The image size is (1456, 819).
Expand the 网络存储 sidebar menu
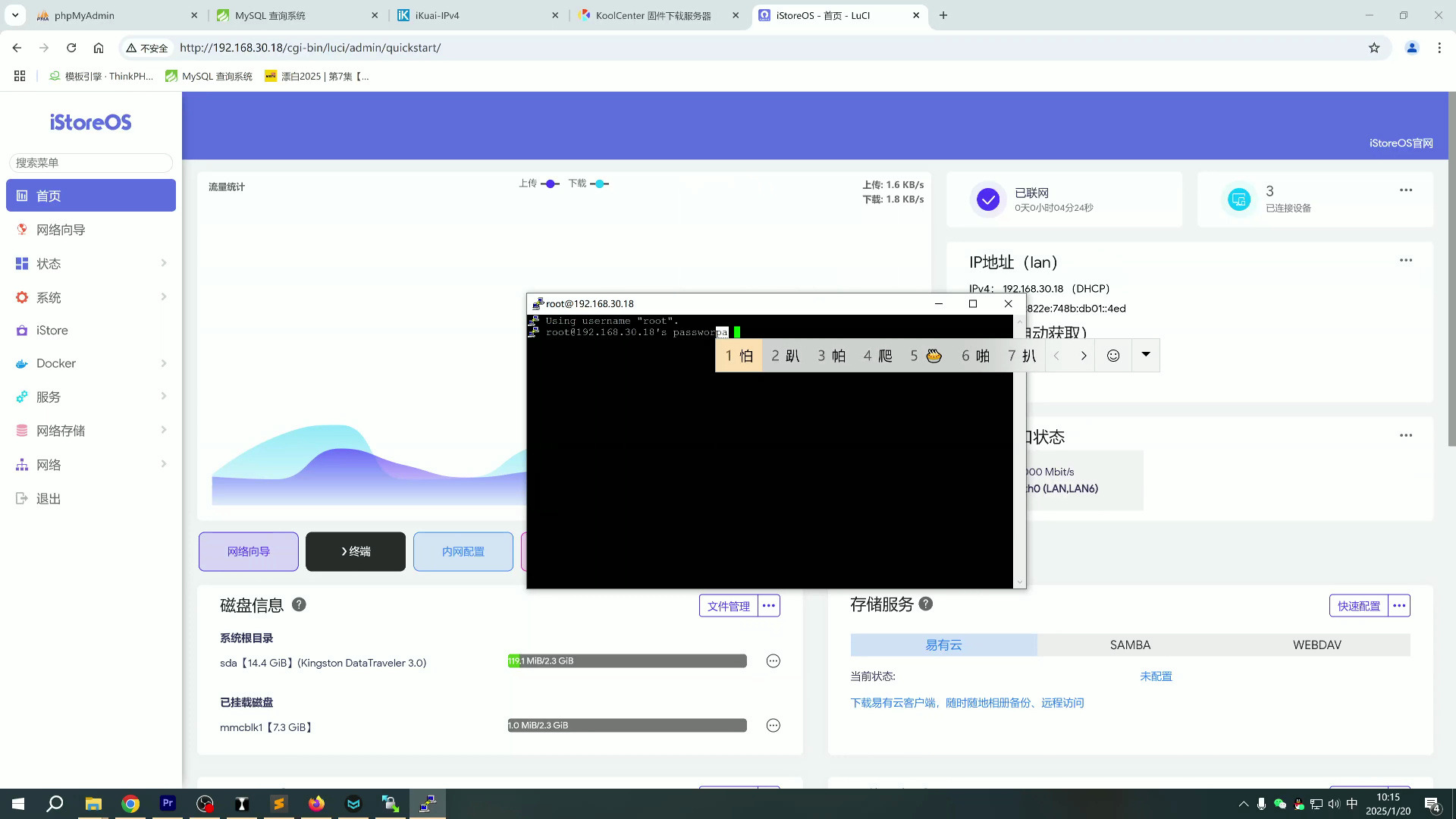pos(91,430)
